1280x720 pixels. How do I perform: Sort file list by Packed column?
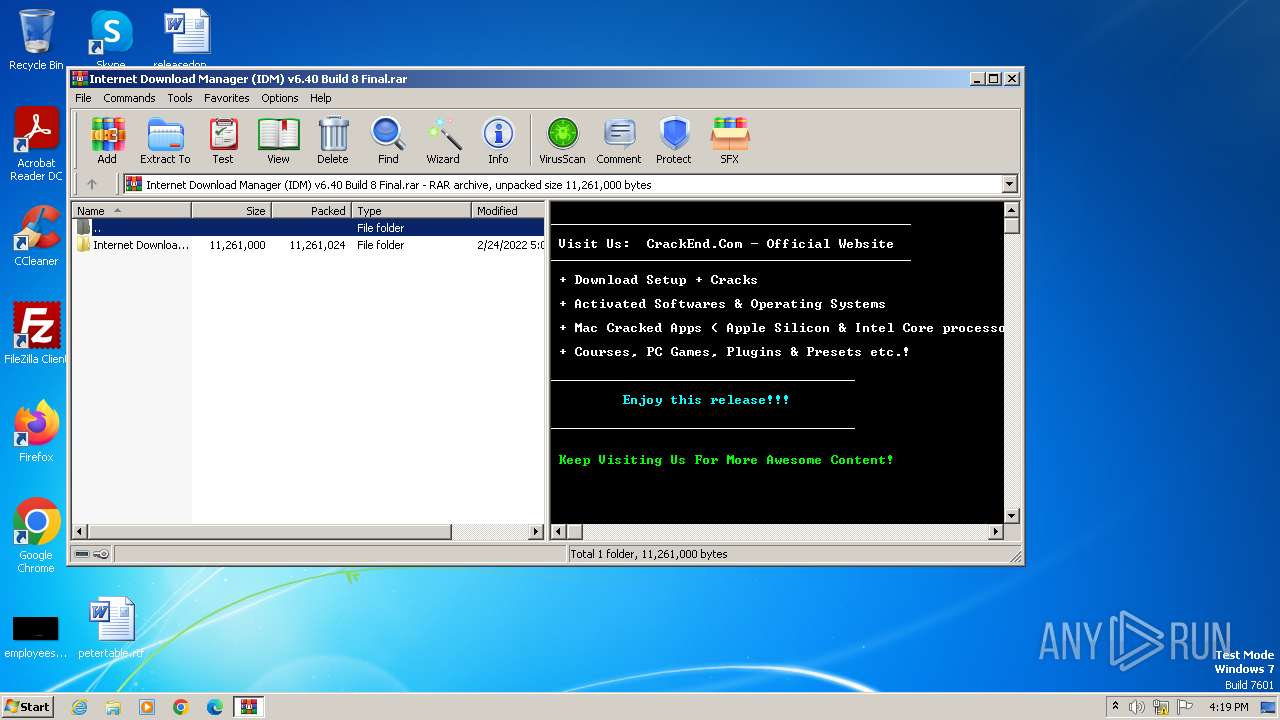311,210
